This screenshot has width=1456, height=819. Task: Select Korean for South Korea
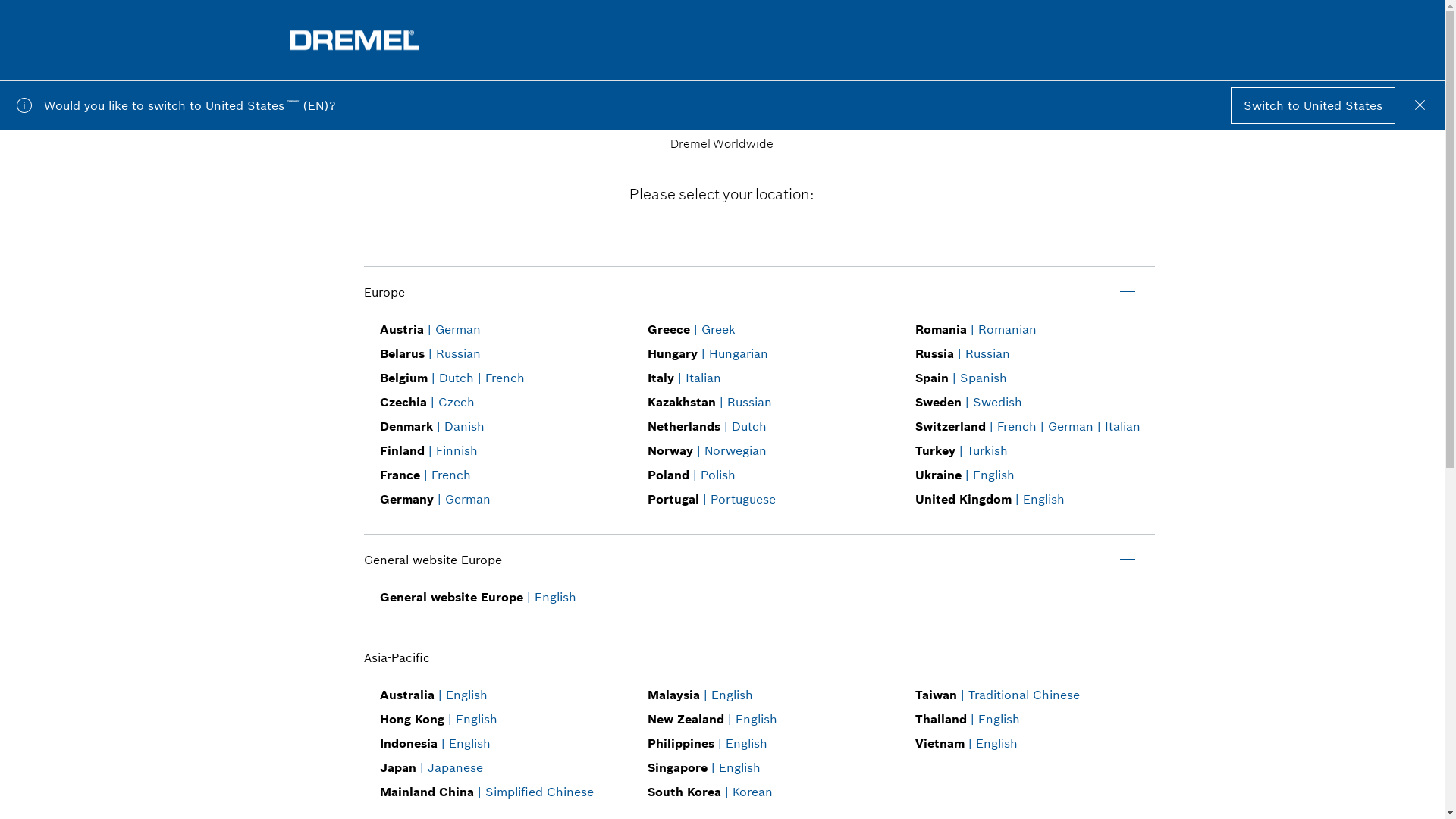(752, 792)
